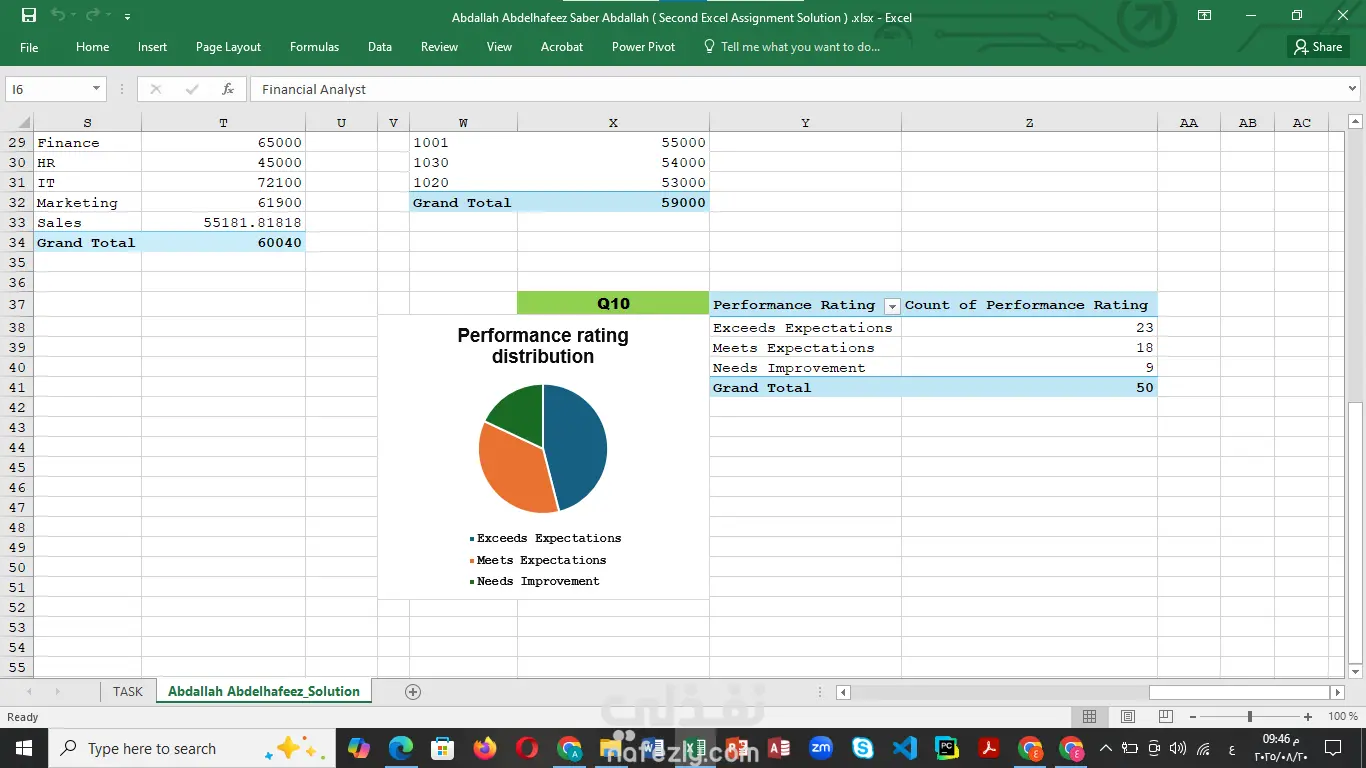Switch to Page Layout view in status bar
The height and width of the screenshot is (768, 1366).
click(1128, 717)
